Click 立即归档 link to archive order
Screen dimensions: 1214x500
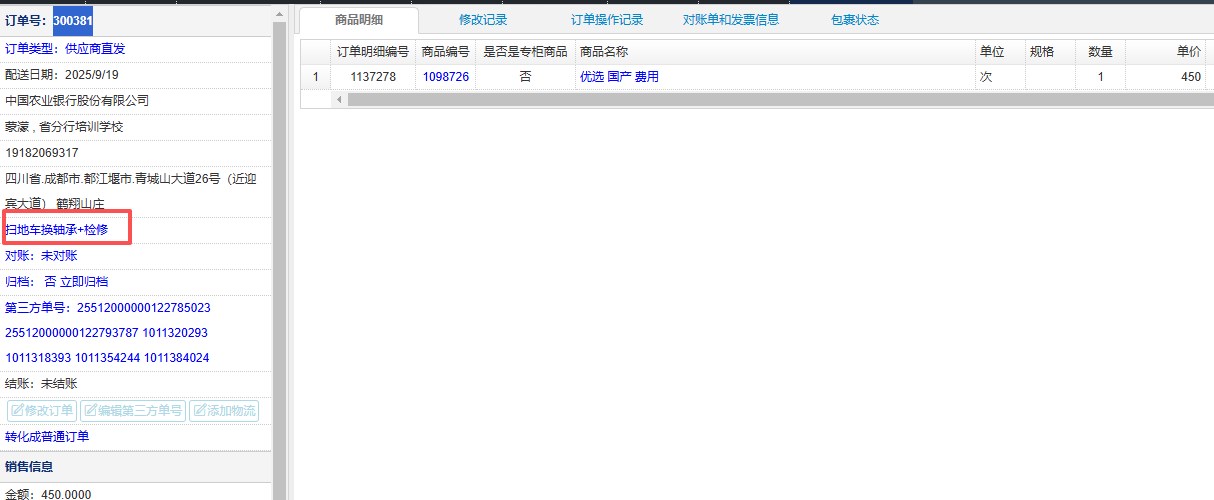84,282
